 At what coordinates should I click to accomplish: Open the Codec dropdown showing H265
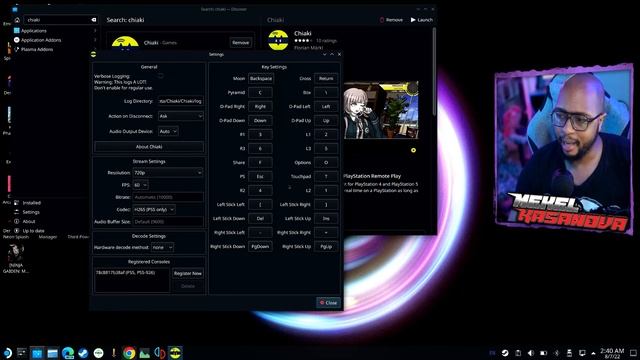(x=154, y=209)
